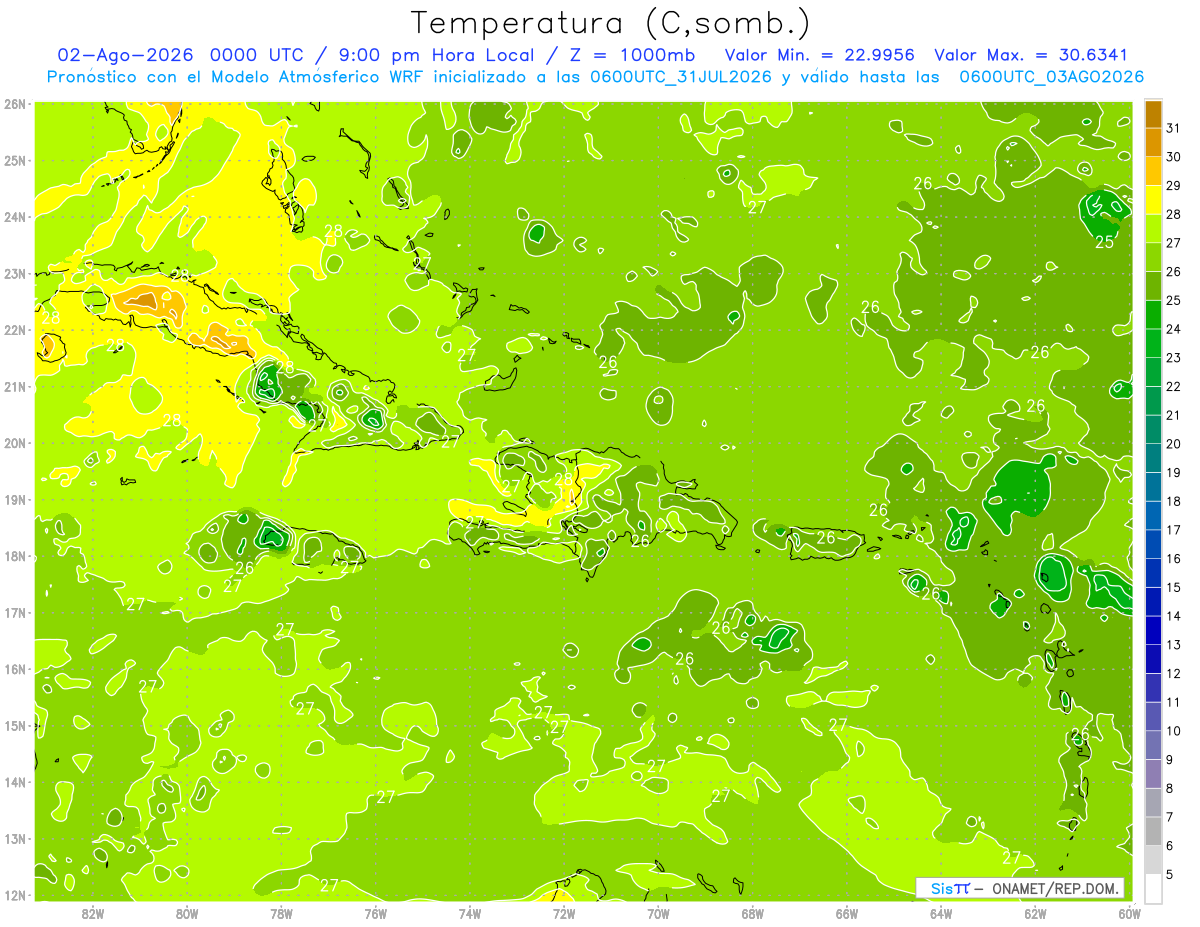Click the 21N latitude axis label
Viewport: 1200px width, 927px height.
click(x=15, y=386)
